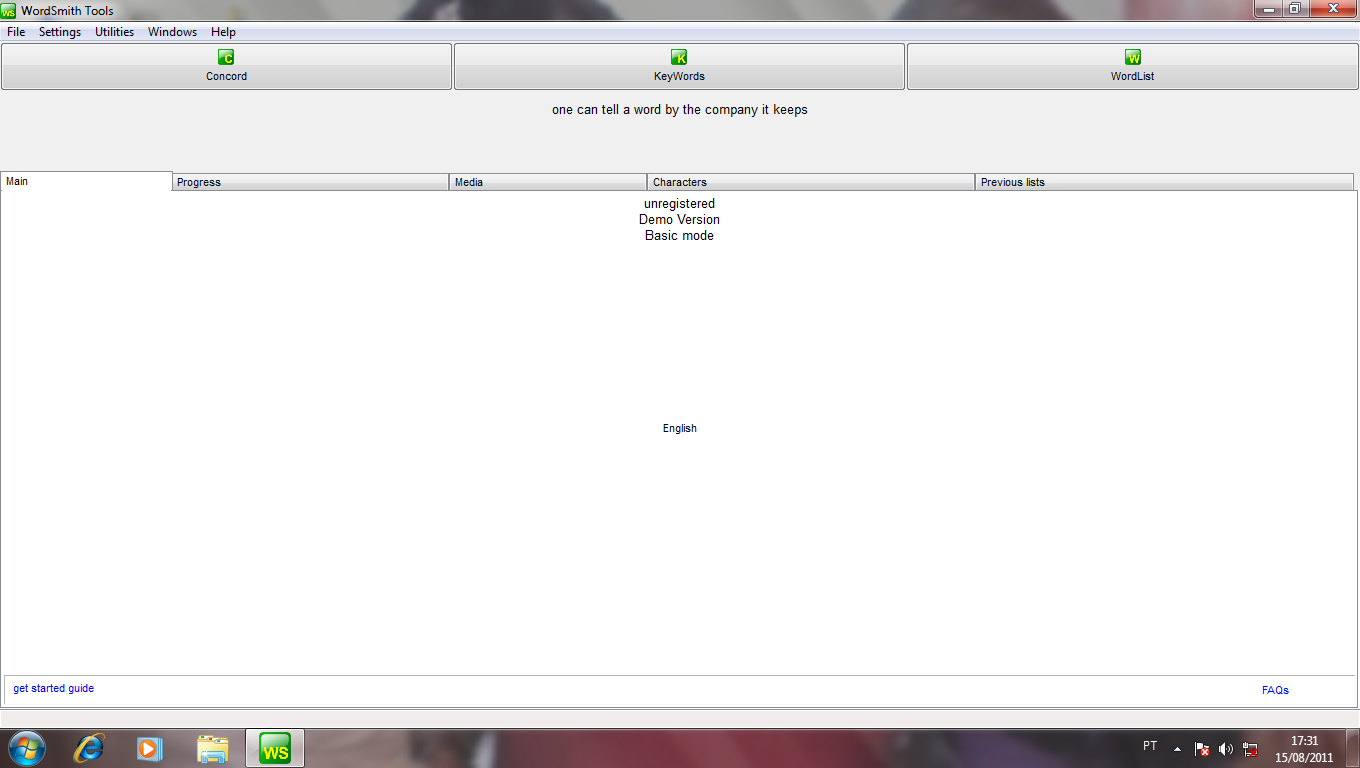
Task: Open the File menu
Action: (x=16, y=32)
